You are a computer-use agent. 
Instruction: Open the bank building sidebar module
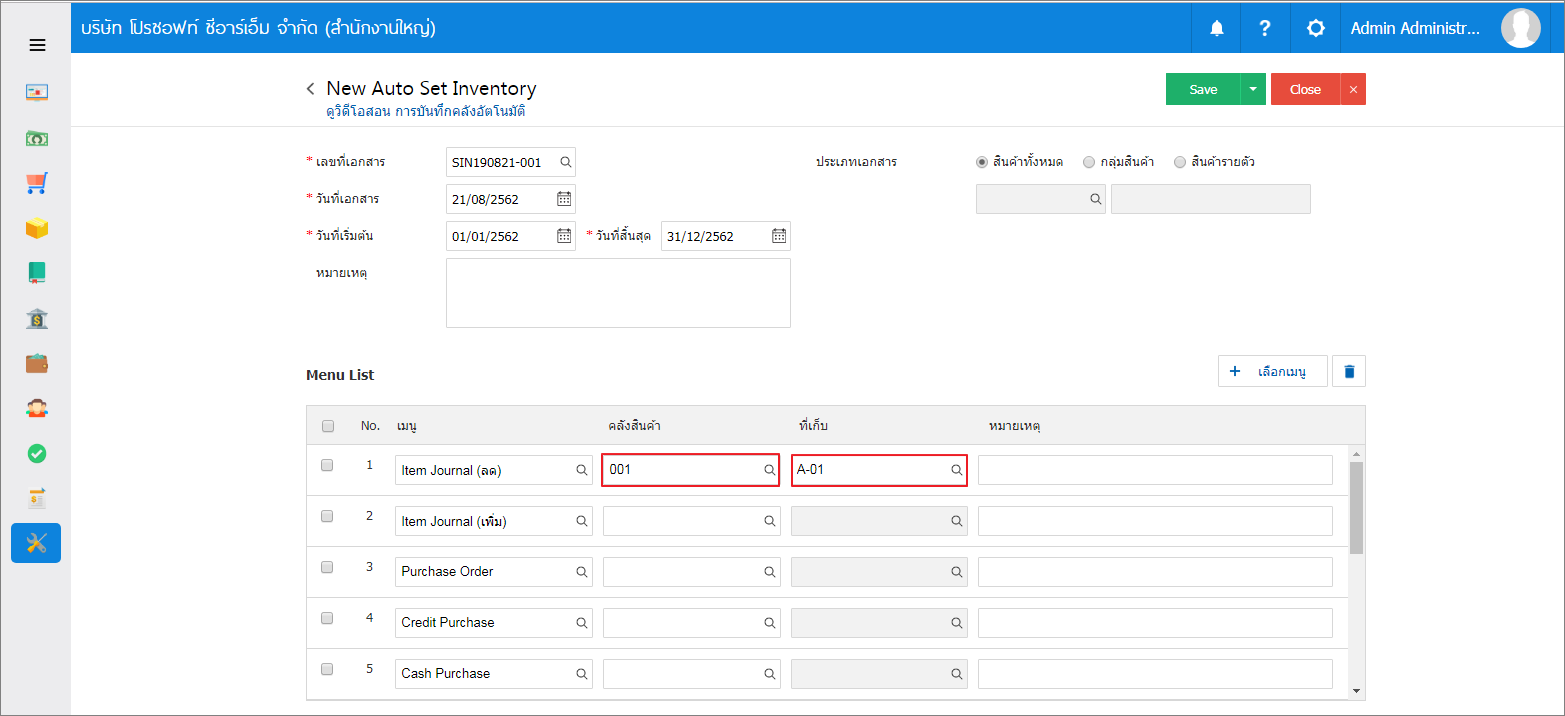[37, 318]
